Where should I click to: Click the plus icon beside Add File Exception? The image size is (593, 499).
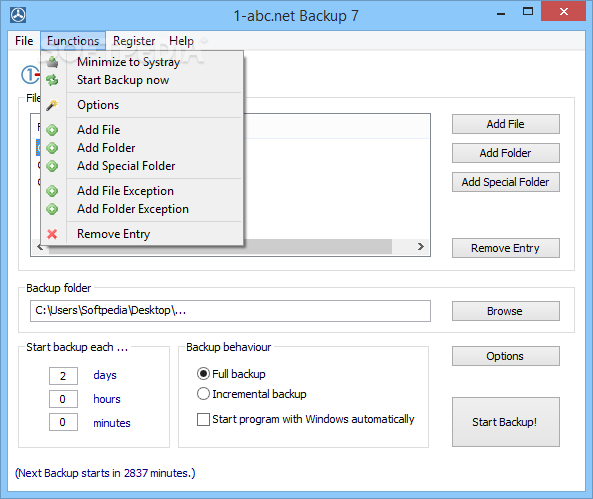[x=52, y=191]
